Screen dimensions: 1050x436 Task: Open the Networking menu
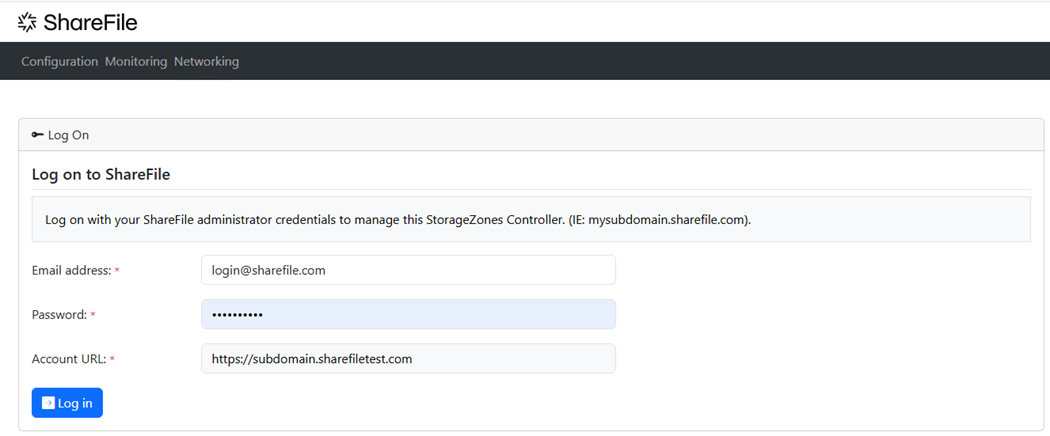(206, 62)
